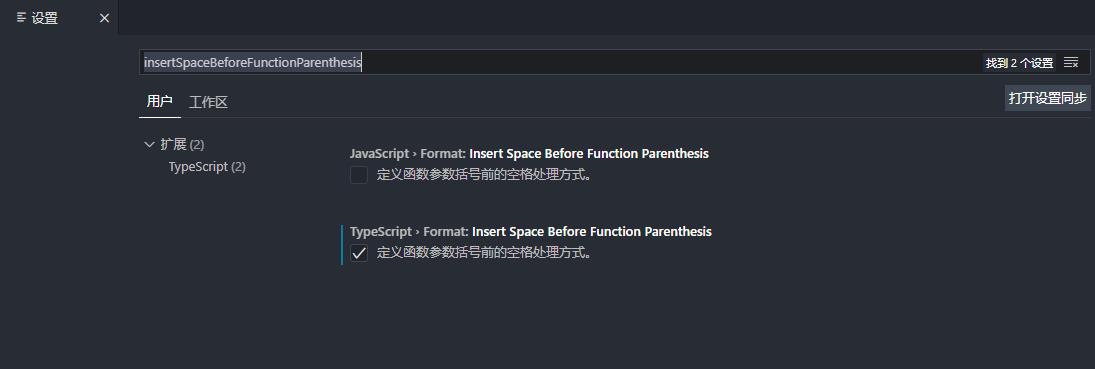
Task: Click the JavaScript › Format setting title
Action: point(529,154)
